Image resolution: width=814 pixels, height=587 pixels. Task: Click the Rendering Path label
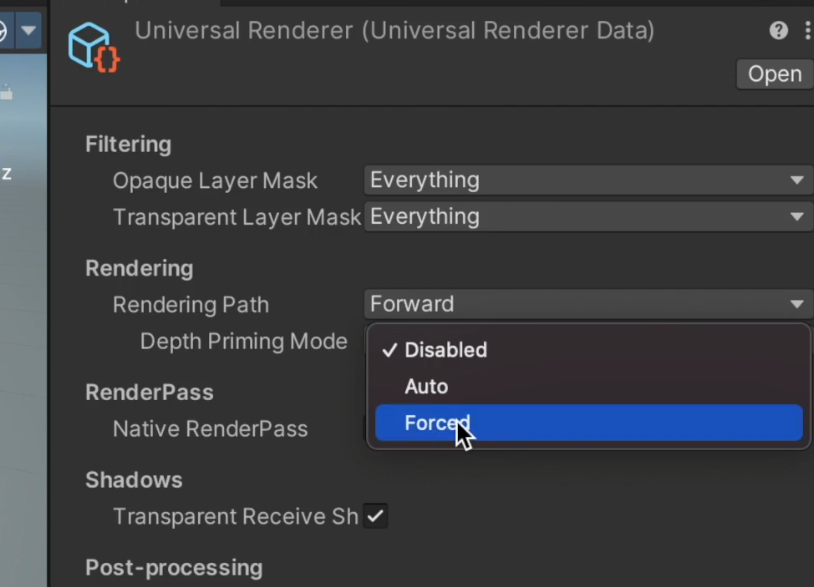(191, 305)
